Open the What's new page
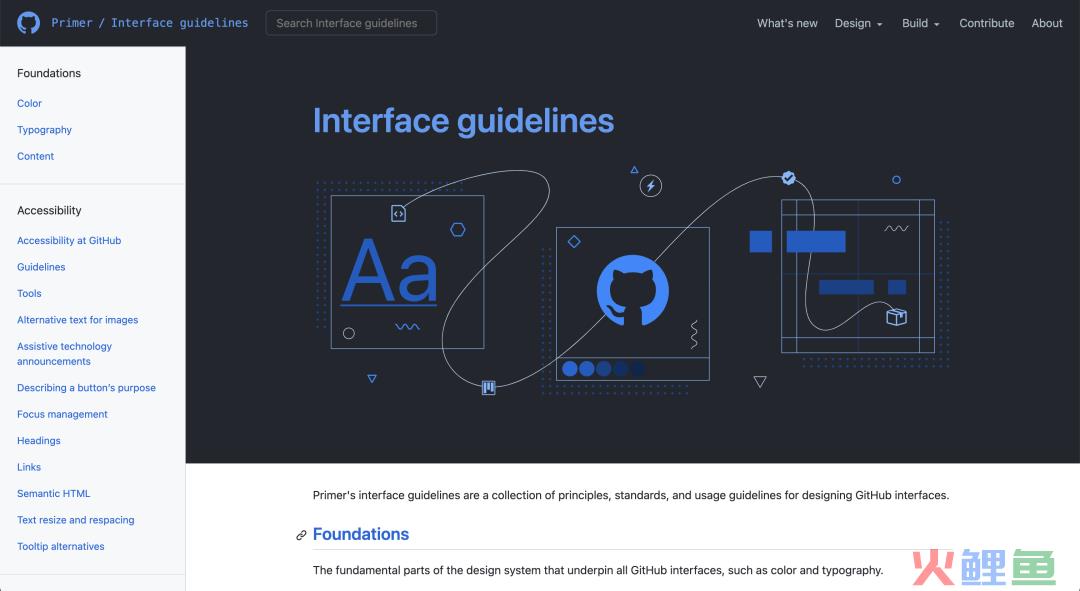The height and width of the screenshot is (591, 1080). tap(787, 23)
